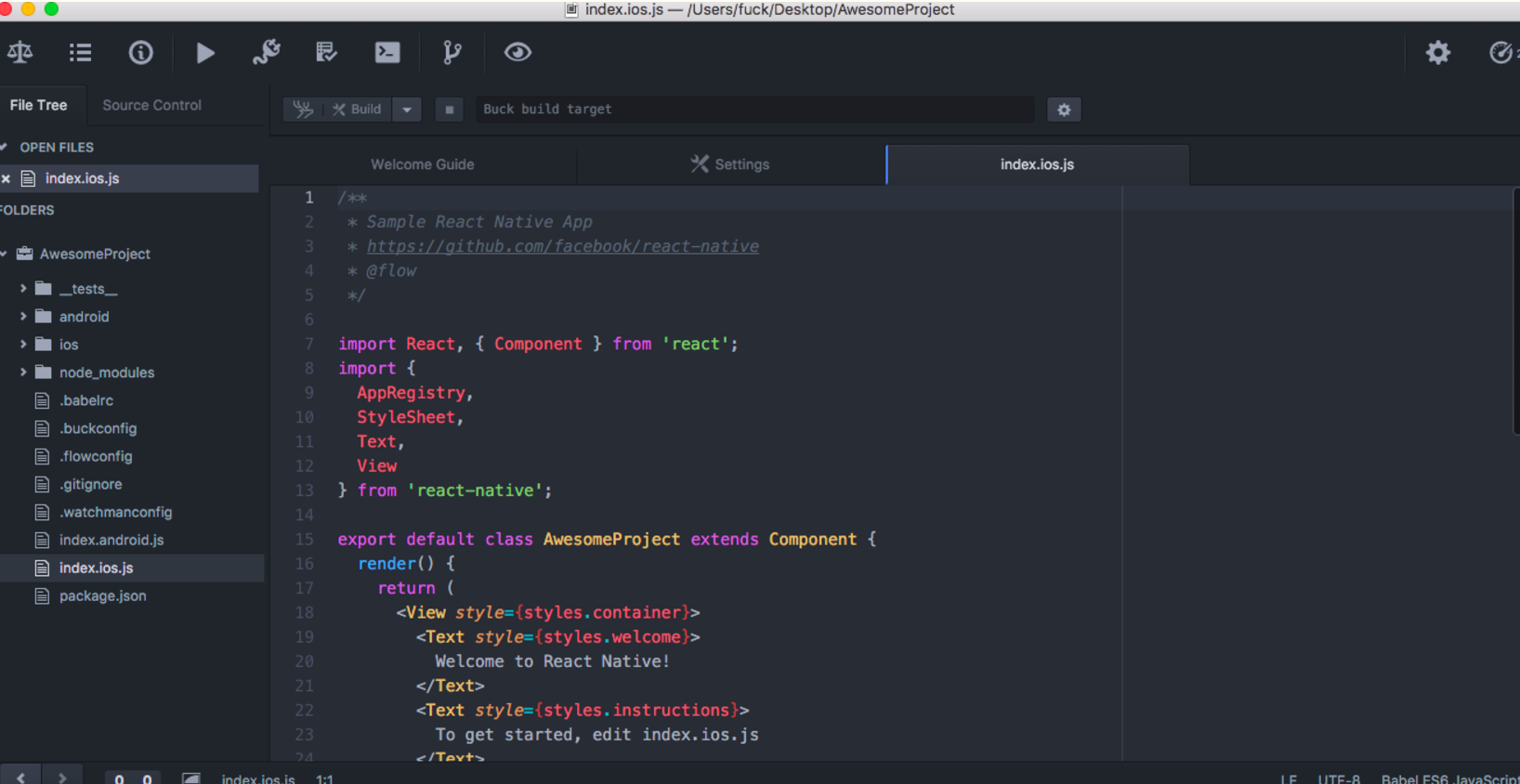Viewport: 1520px width, 784px height.
Task: Open settings via top-right gear icon
Action: click(x=1438, y=52)
